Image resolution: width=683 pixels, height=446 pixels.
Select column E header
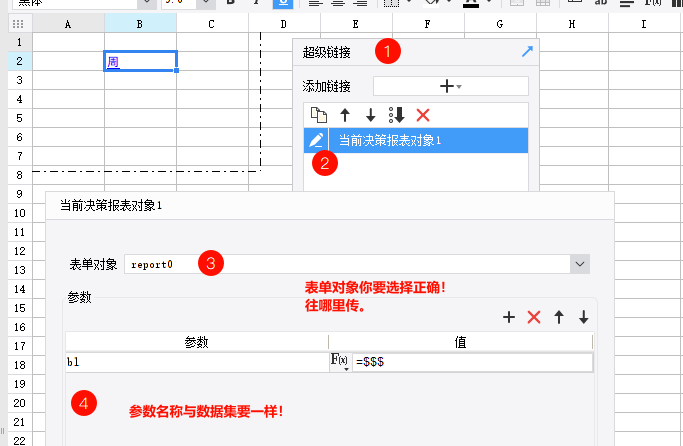pyautogui.click(x=356, y=24)
